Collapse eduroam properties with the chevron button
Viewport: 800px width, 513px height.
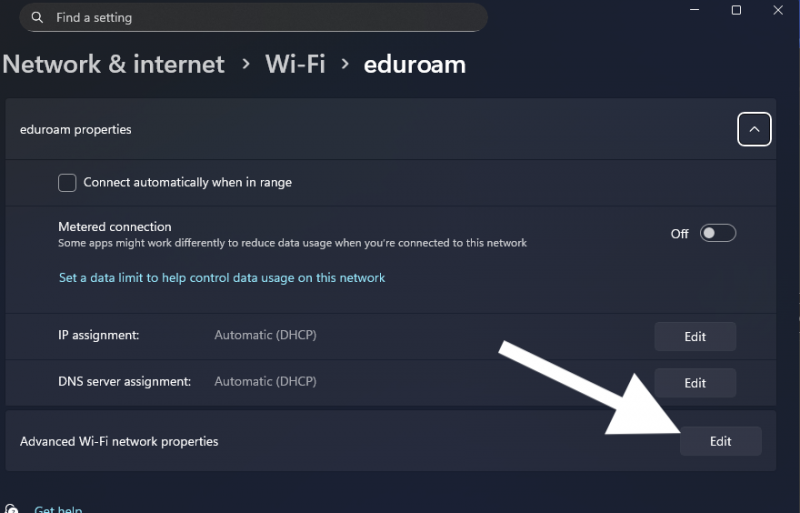[754, 129]
